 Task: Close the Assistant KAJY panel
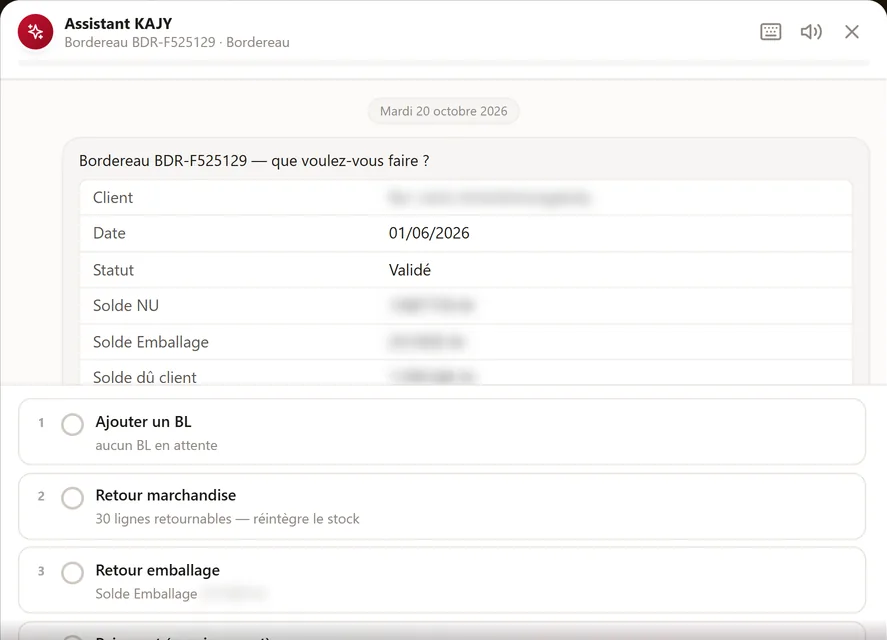coord(852,32)
